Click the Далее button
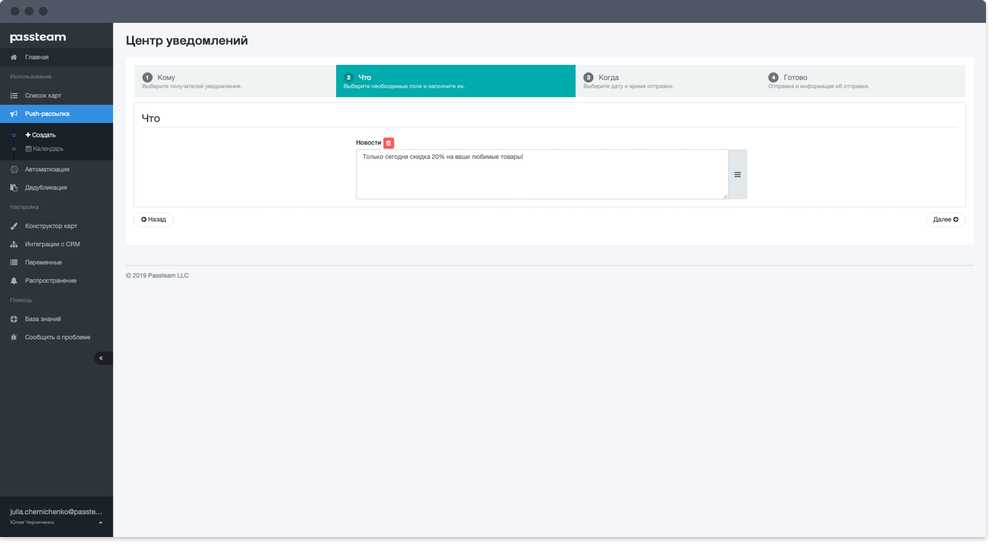 (946, 220)
